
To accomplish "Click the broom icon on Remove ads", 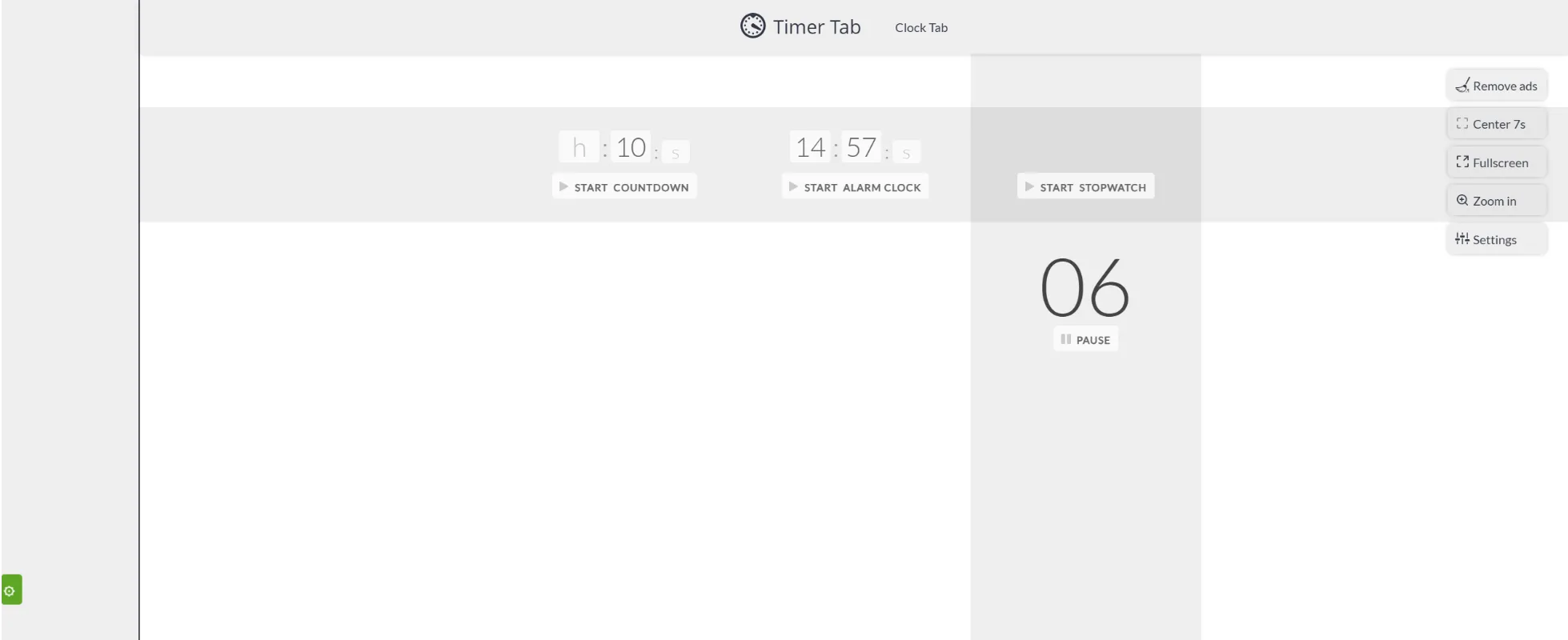I will (x=1462, y=86).
